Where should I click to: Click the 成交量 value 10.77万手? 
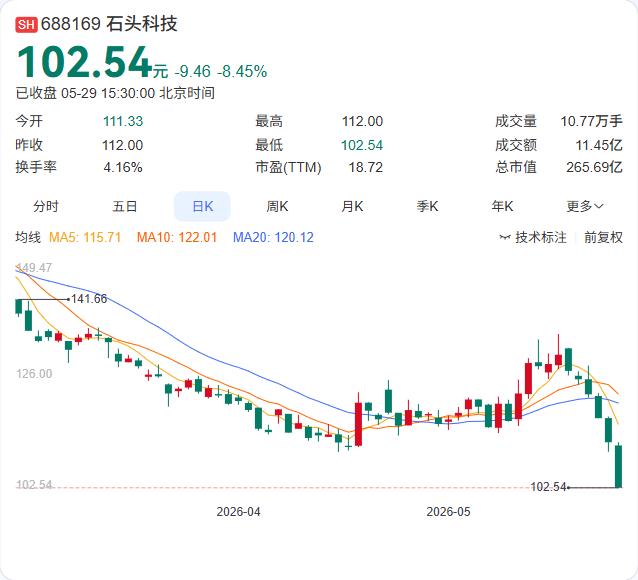click(592, 121)
